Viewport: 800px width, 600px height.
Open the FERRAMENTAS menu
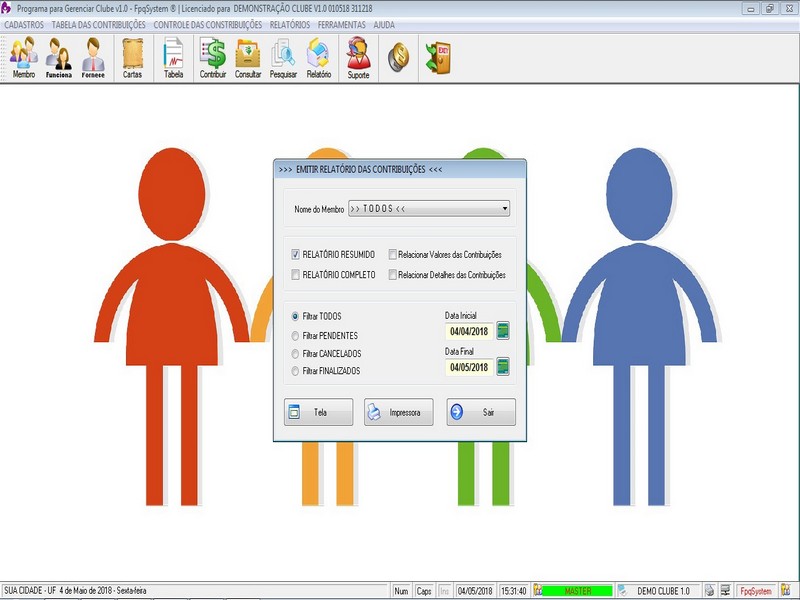pyautogui.click(x=341, y=24)
